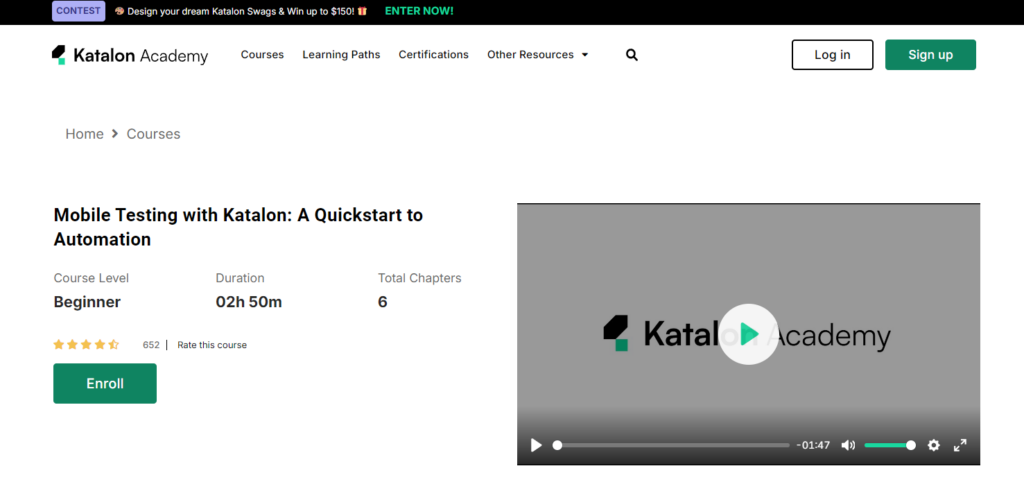Click the Beginner course level value

click(x=87, y=302)
